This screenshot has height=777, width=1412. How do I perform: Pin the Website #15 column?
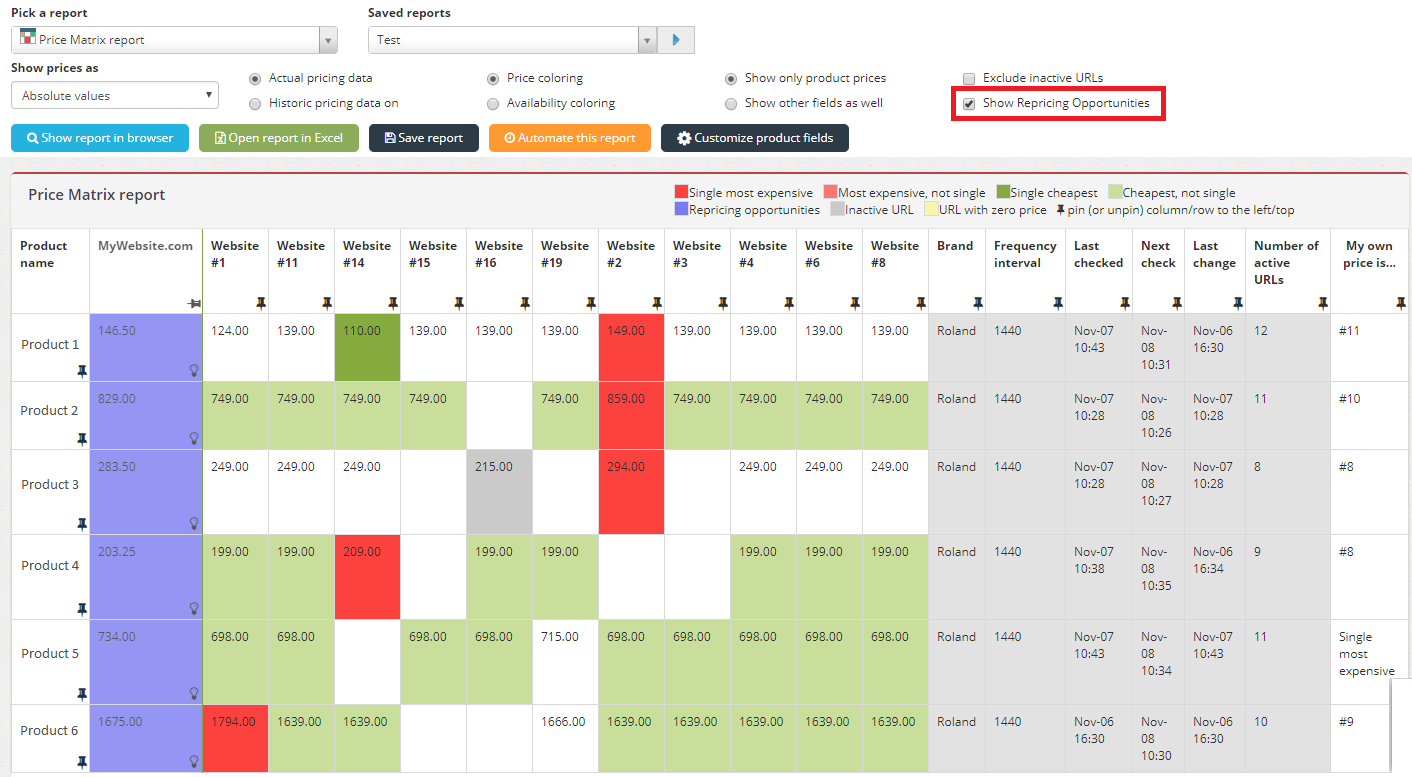point(459,302)
